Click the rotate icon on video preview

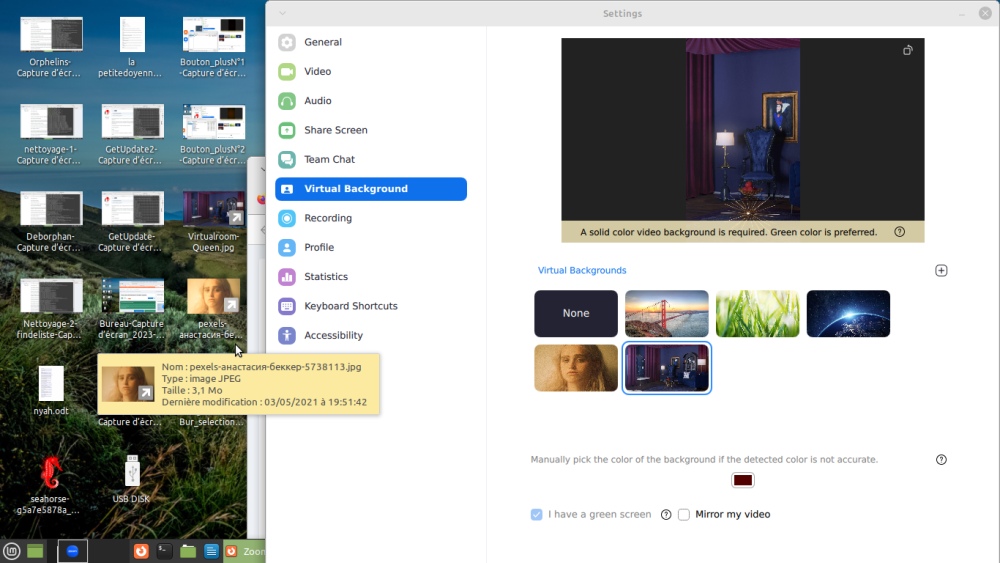908,50
